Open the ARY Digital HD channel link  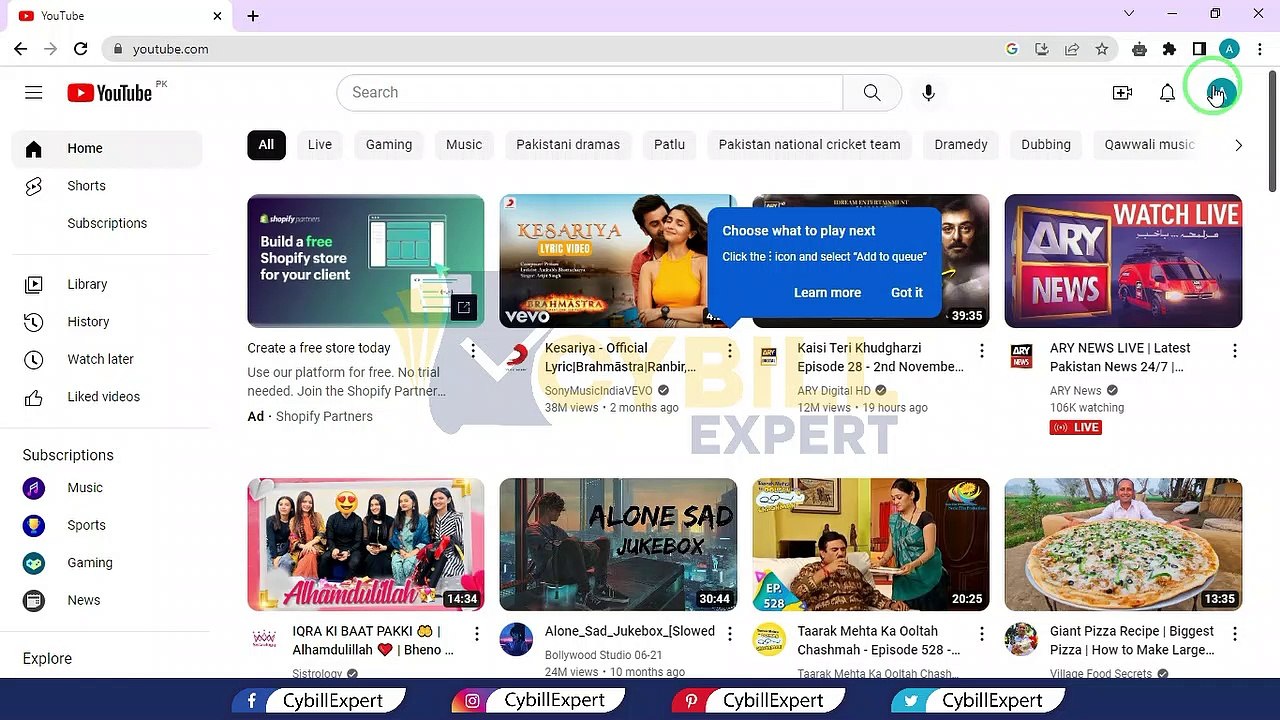(x=834, y=391)
